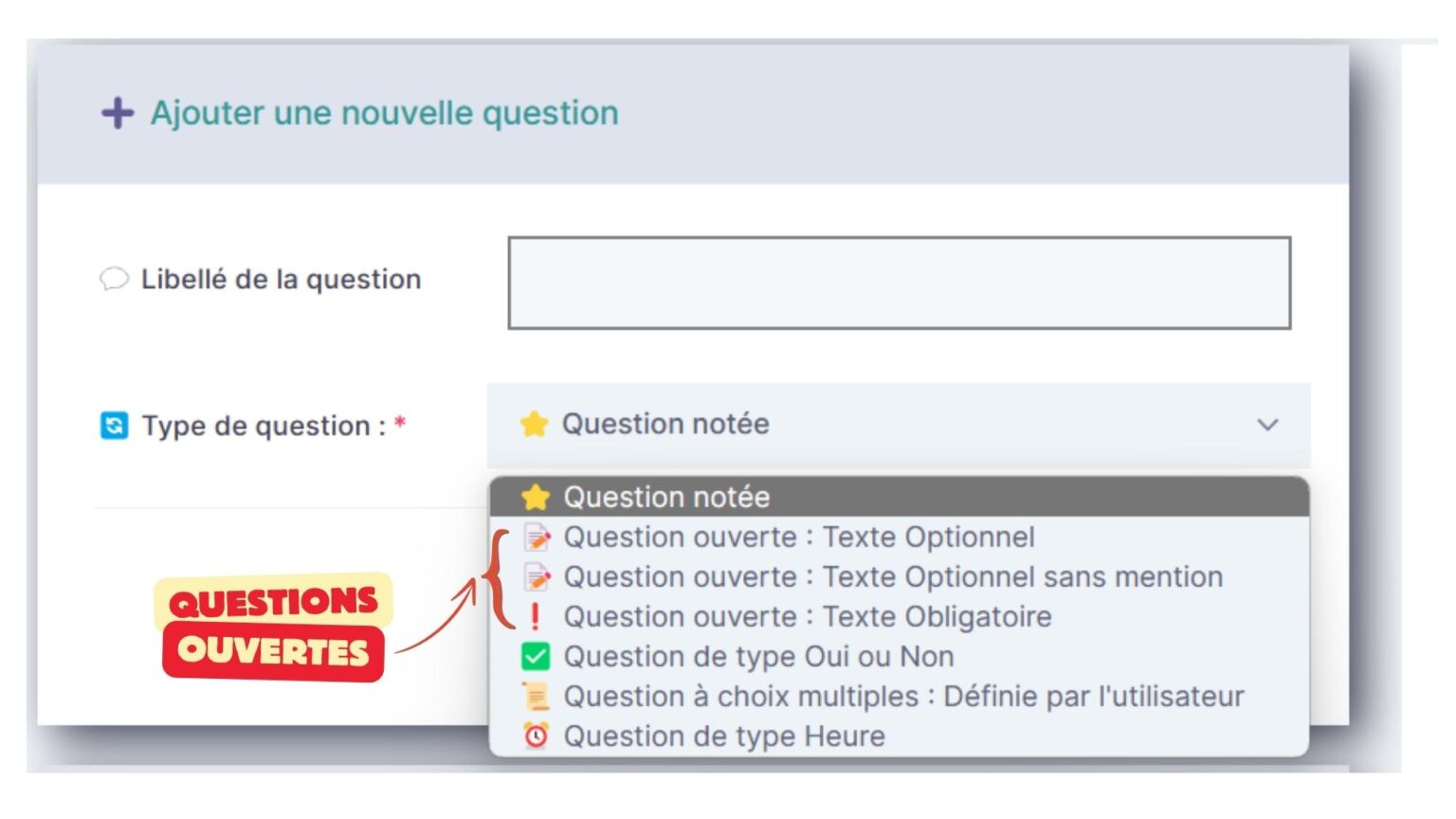
Task: Click the yellow star icon for "Question notée"
Action: click(x=534, y=424)
